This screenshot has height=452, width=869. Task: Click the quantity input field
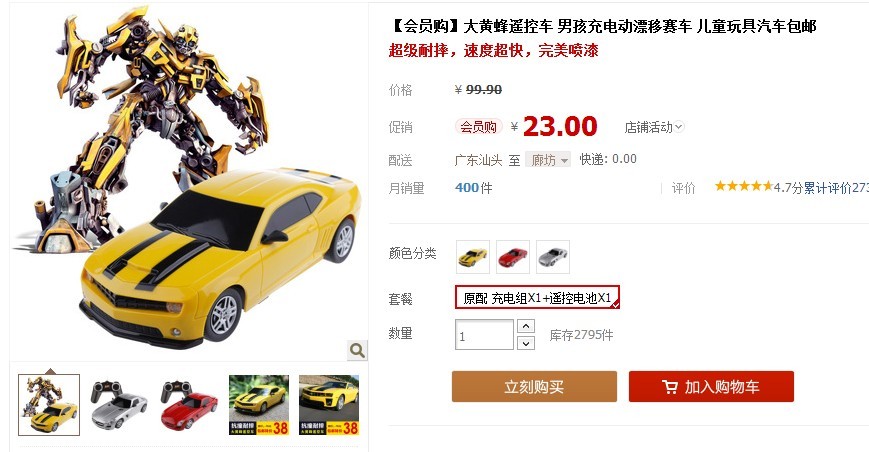point(484,335)
